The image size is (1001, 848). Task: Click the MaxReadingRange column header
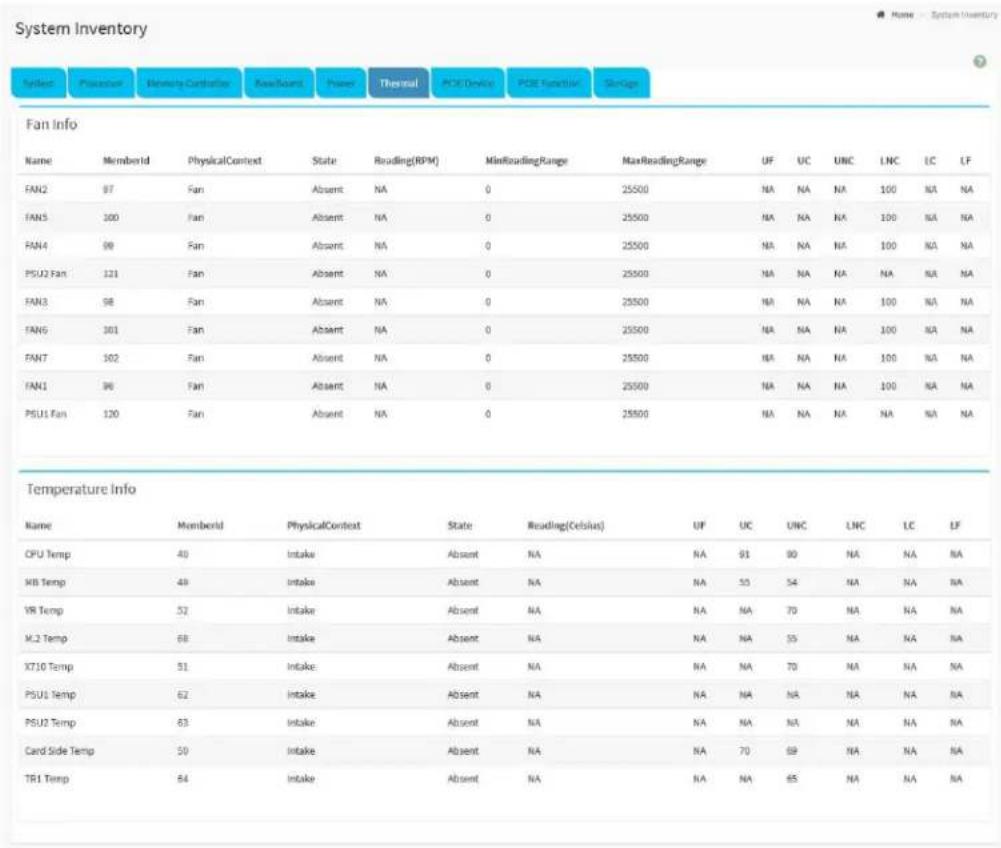(664, 161)
